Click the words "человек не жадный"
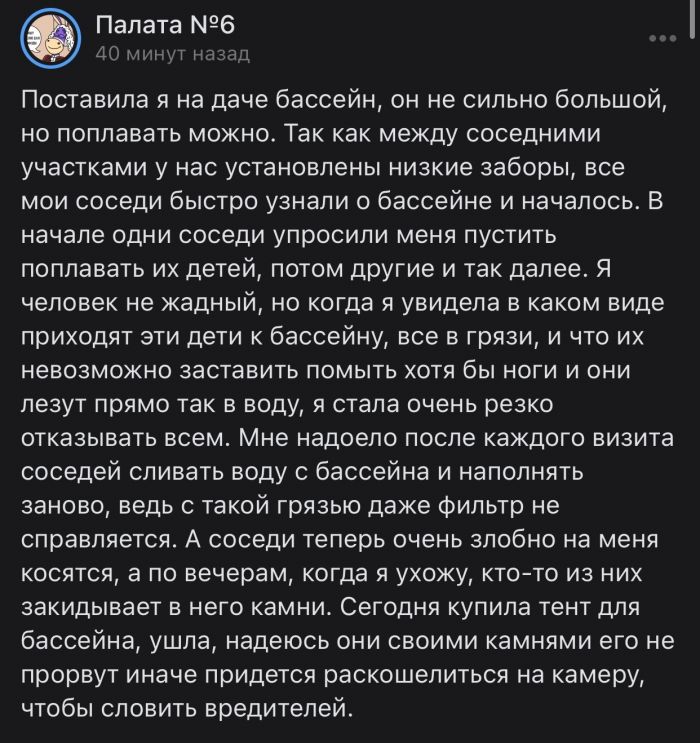The height and width of the screenshot is (743, 700). click(x=136, y=304)
